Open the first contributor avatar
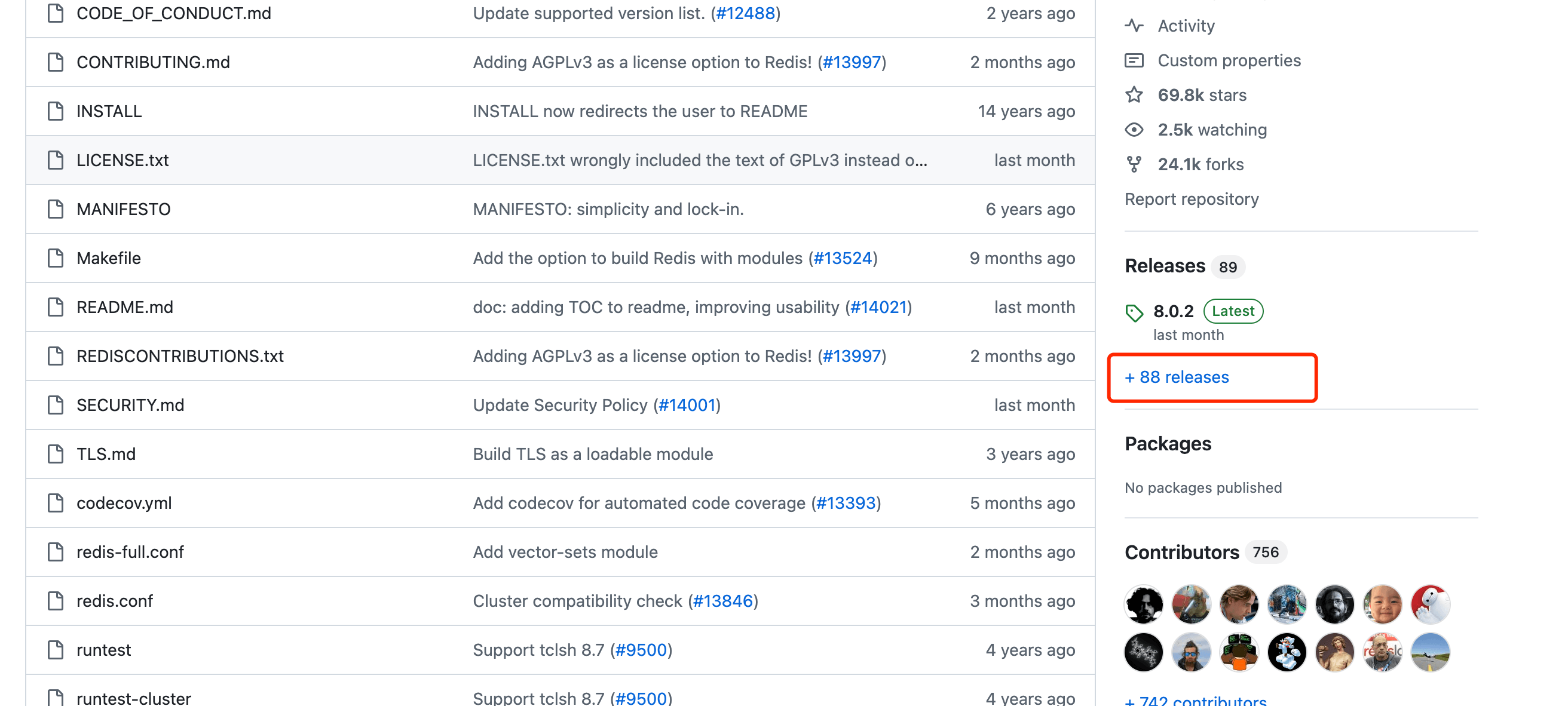The width and height of the screenshot is (1568, 706). [x=1143, y=604]
